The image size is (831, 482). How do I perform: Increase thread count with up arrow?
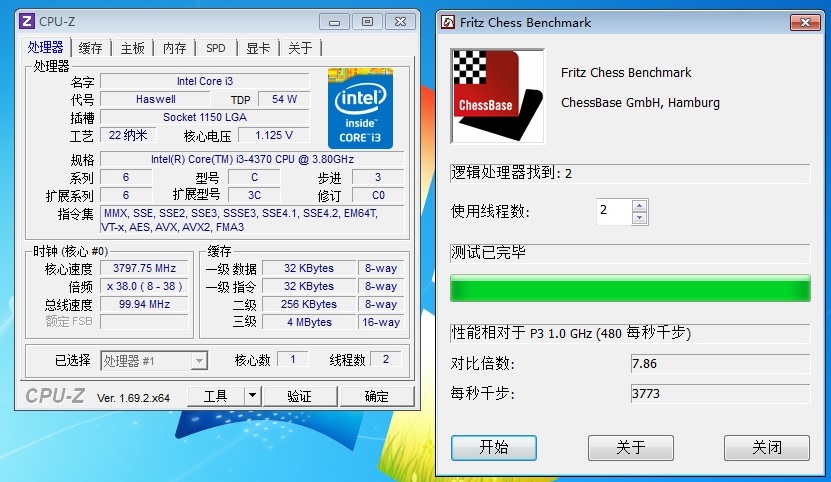[640, 206]
